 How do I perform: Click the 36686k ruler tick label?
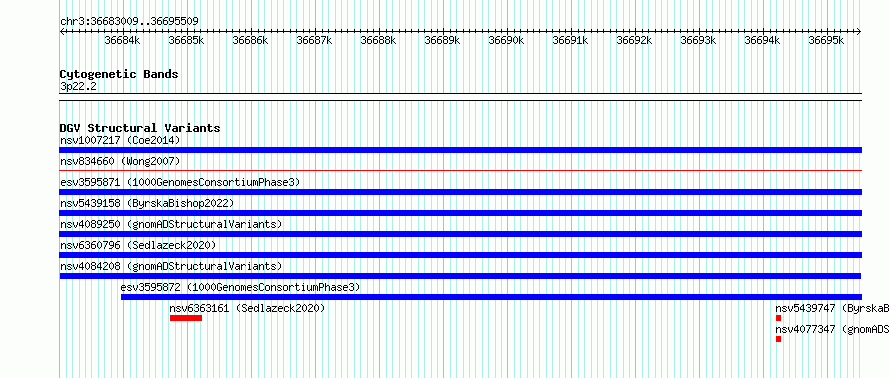coord(250,40)
